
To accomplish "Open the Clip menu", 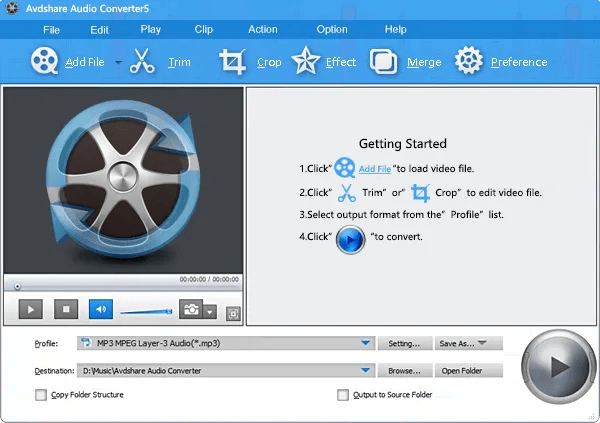I will (203, 29).
